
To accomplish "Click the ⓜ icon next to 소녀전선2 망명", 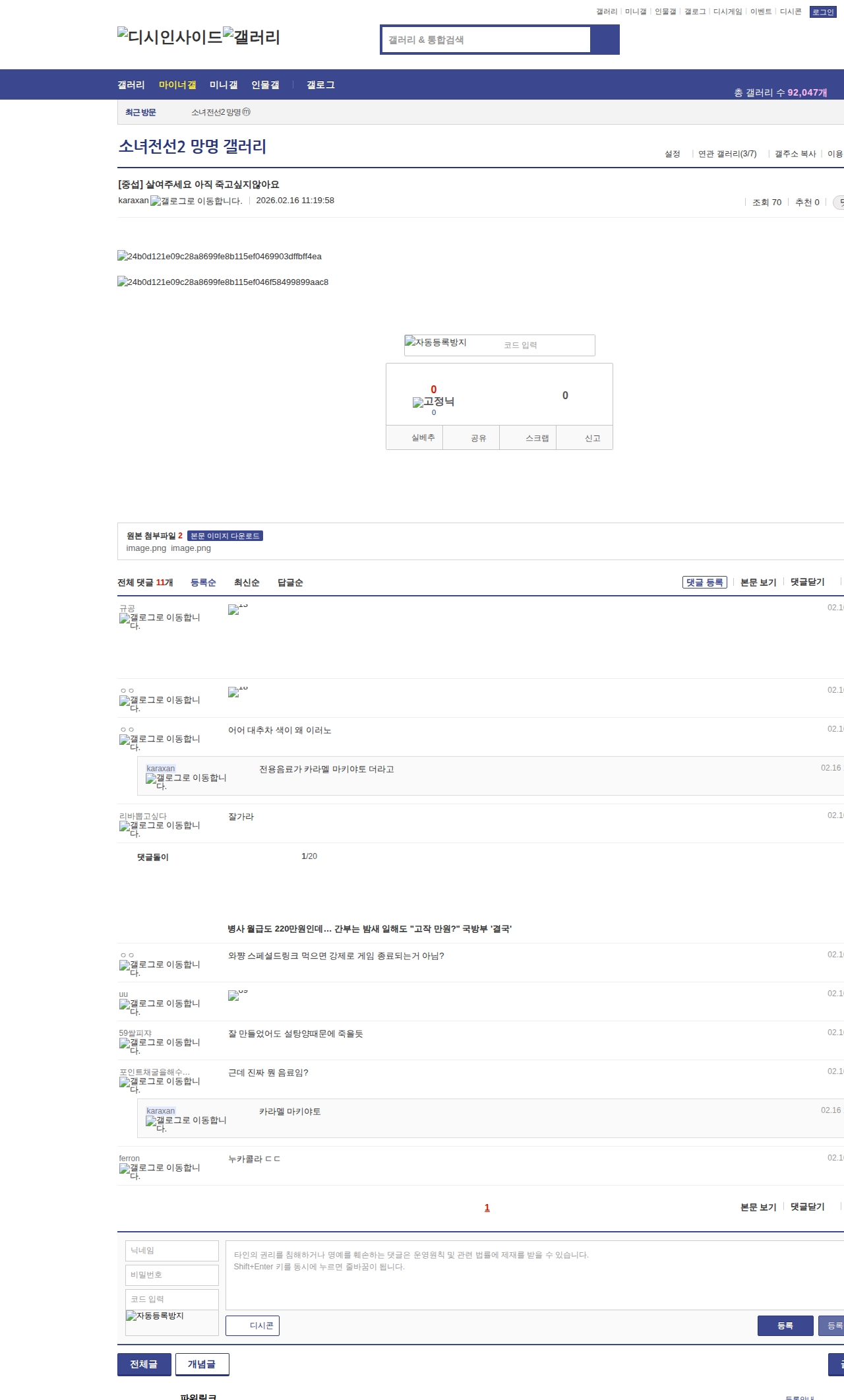I will (247, 112).
